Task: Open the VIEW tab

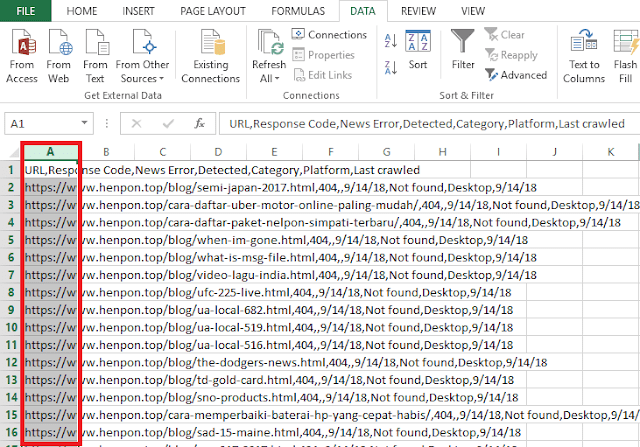Action: click(x=473, y=11)
